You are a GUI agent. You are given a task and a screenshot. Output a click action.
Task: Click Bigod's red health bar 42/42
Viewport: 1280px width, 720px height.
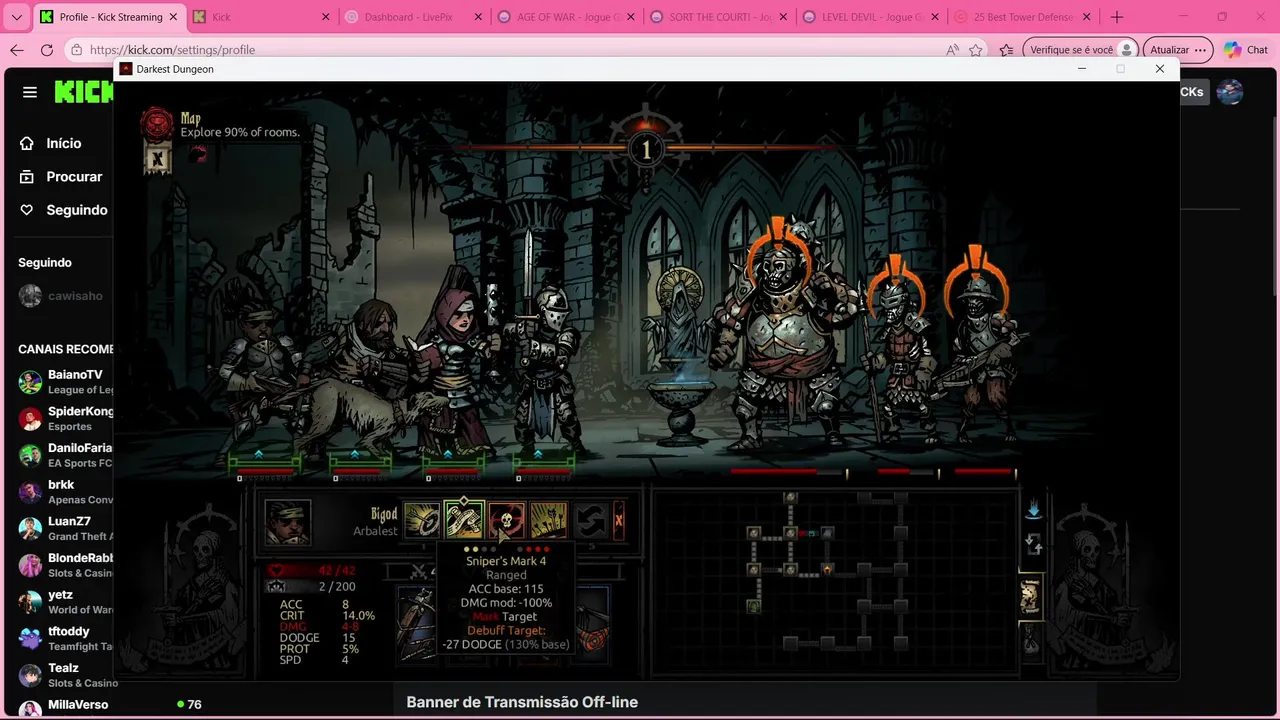pos(312,570)
